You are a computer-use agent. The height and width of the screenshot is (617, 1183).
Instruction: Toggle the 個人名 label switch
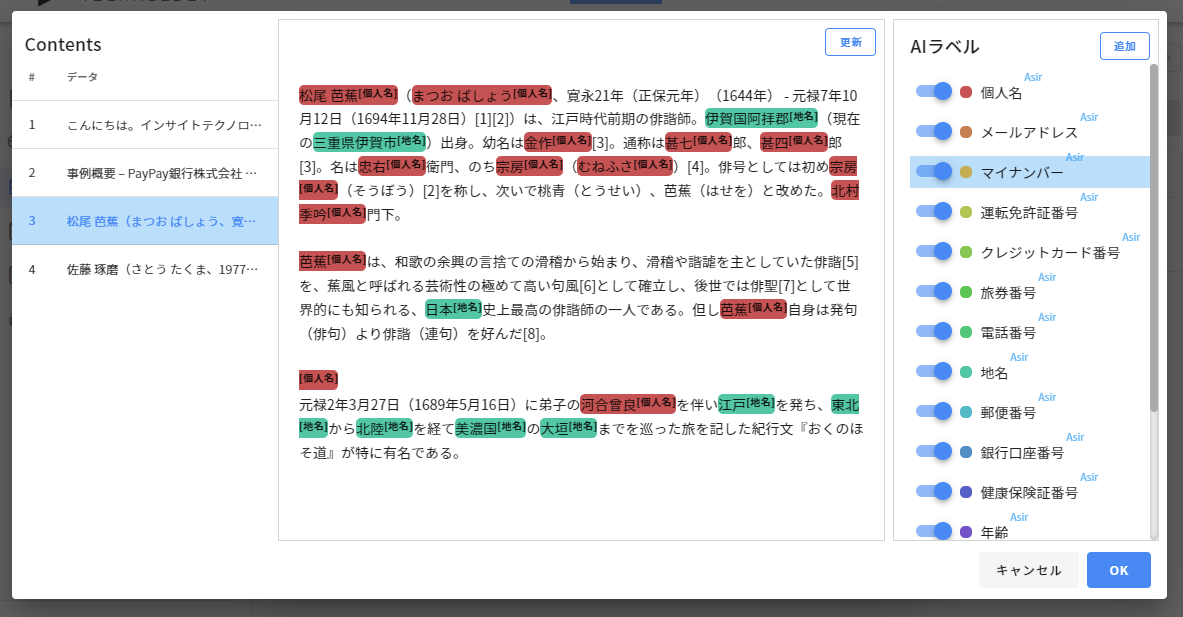[x=934, y=91]
